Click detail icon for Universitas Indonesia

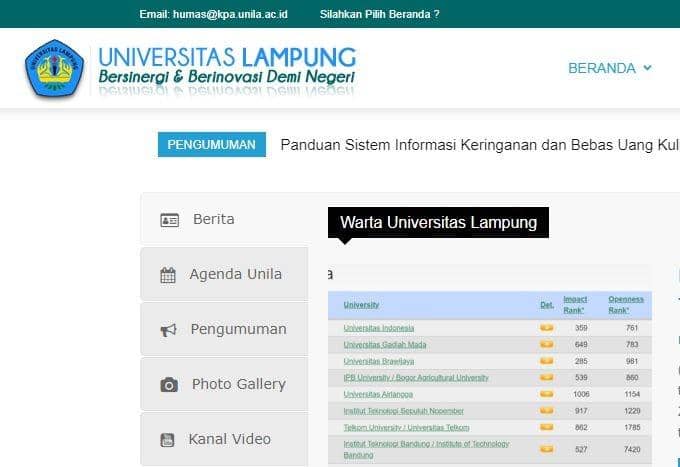[546, 327]
